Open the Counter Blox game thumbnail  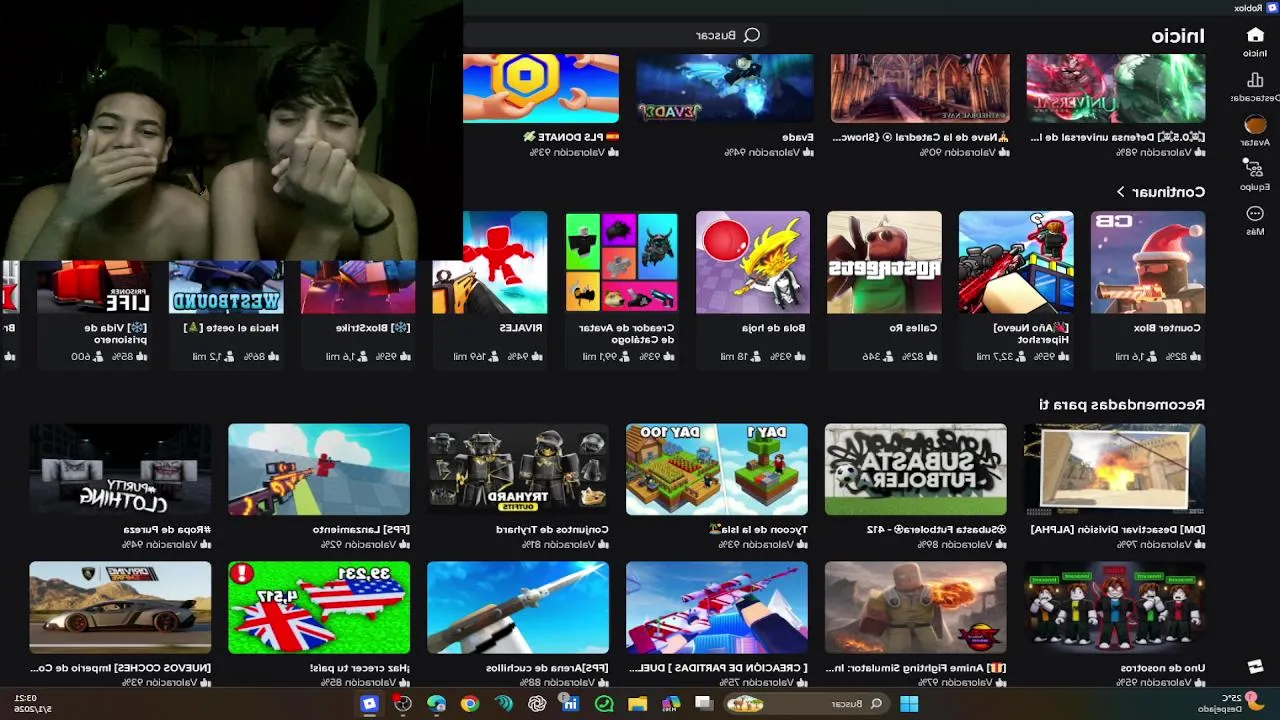click(1148, 262)
